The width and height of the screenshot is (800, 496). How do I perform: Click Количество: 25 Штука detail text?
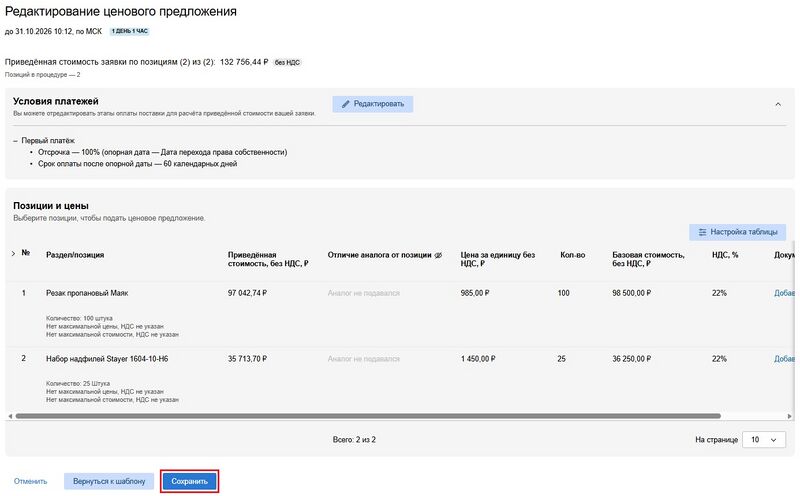click(78, 383)
